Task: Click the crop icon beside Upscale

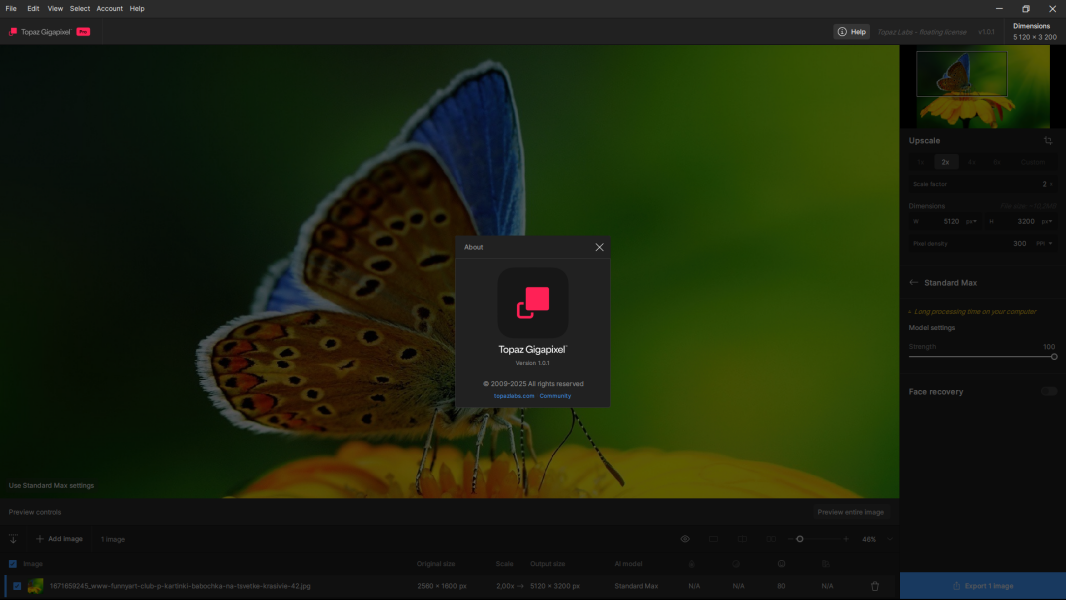Action: coord(1048,141)
